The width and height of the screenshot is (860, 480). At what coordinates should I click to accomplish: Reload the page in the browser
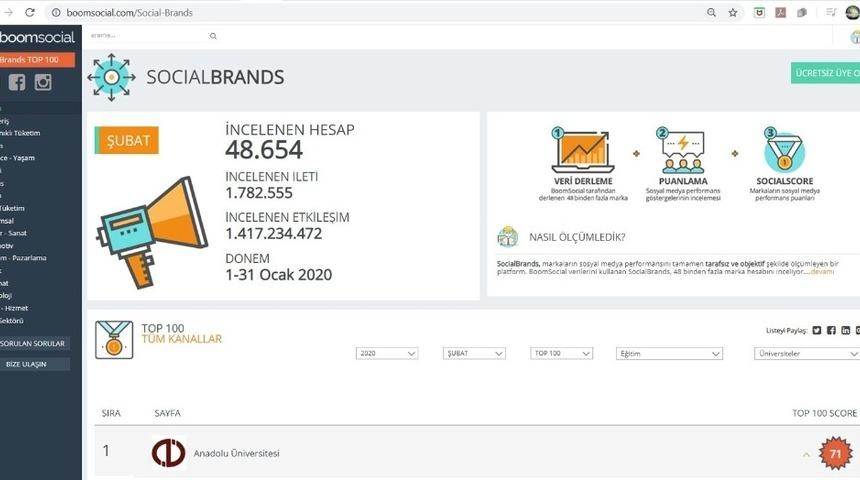click(29, 12)
